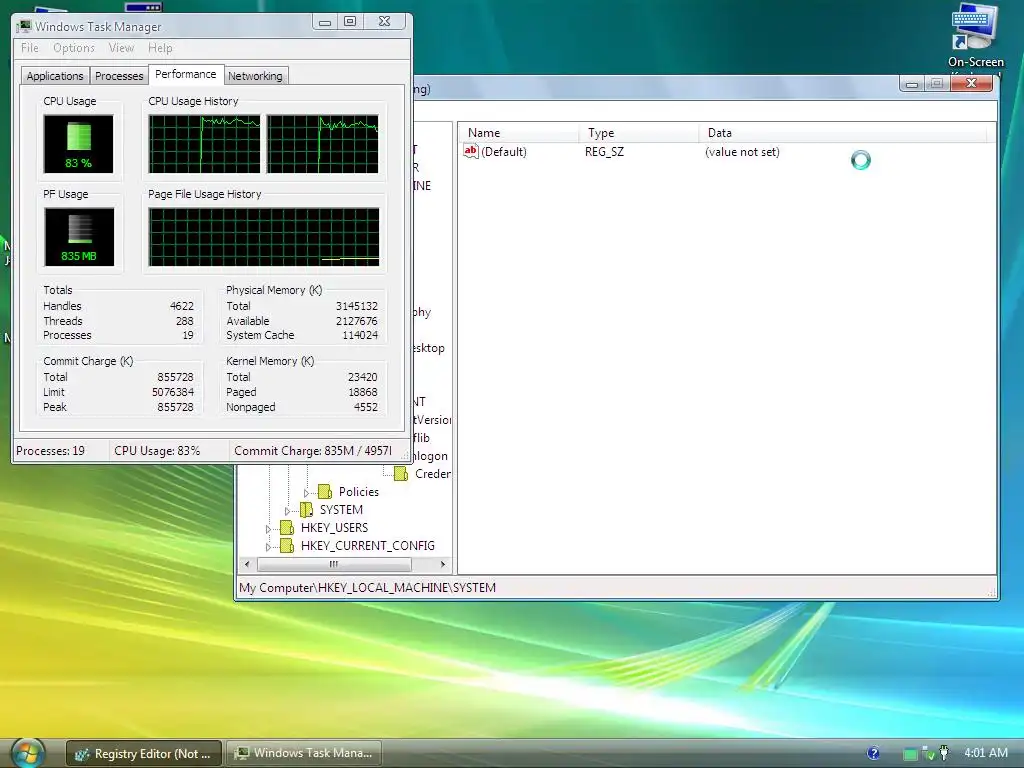Image resolution: width=1024 pixels, height=768 pixels.
Task: Open the File menu in Task Manager
Action: [29, 48]
